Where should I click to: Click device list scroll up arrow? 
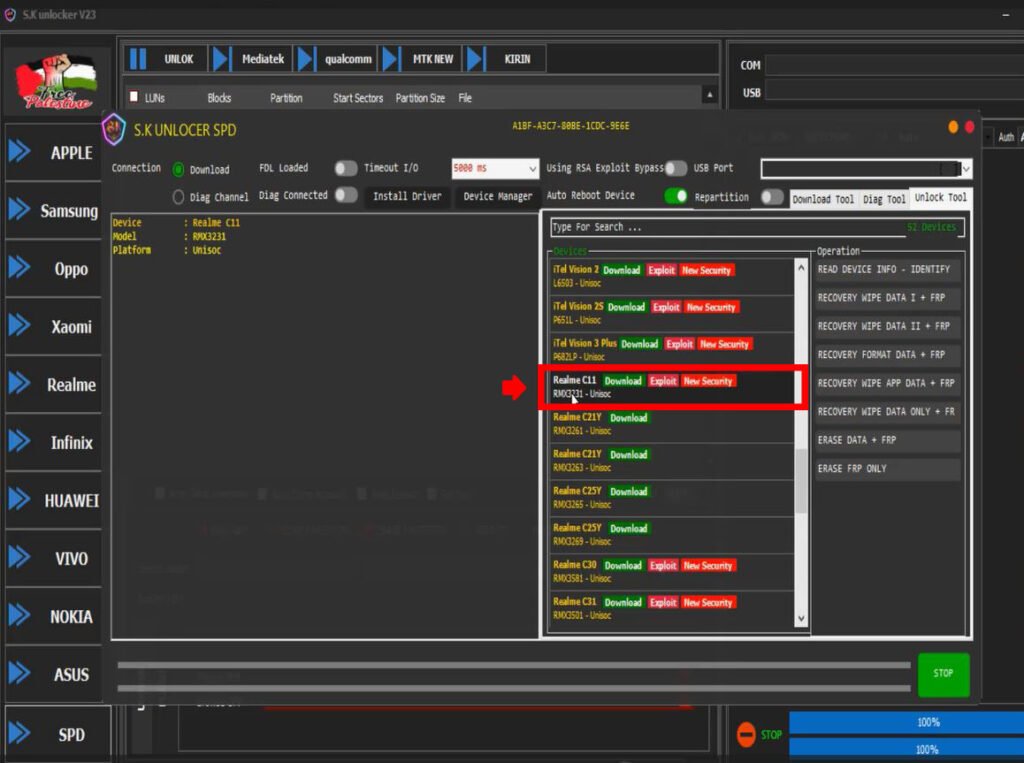tap(801, 268)
